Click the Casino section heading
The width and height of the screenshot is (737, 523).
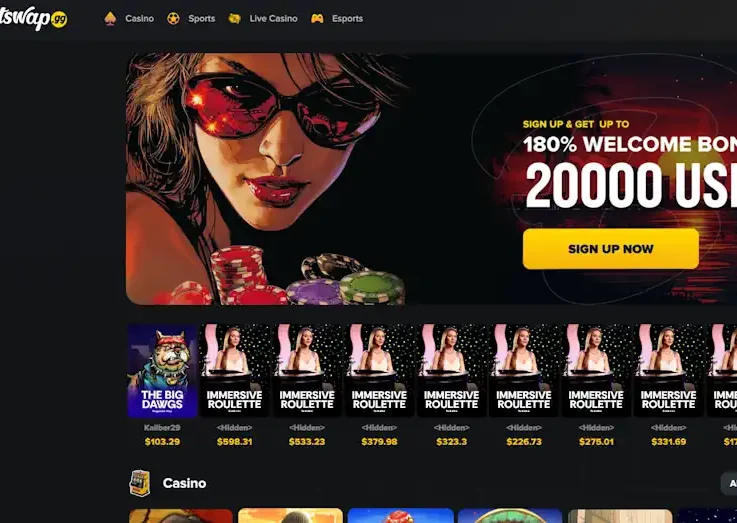click(184, 483)
